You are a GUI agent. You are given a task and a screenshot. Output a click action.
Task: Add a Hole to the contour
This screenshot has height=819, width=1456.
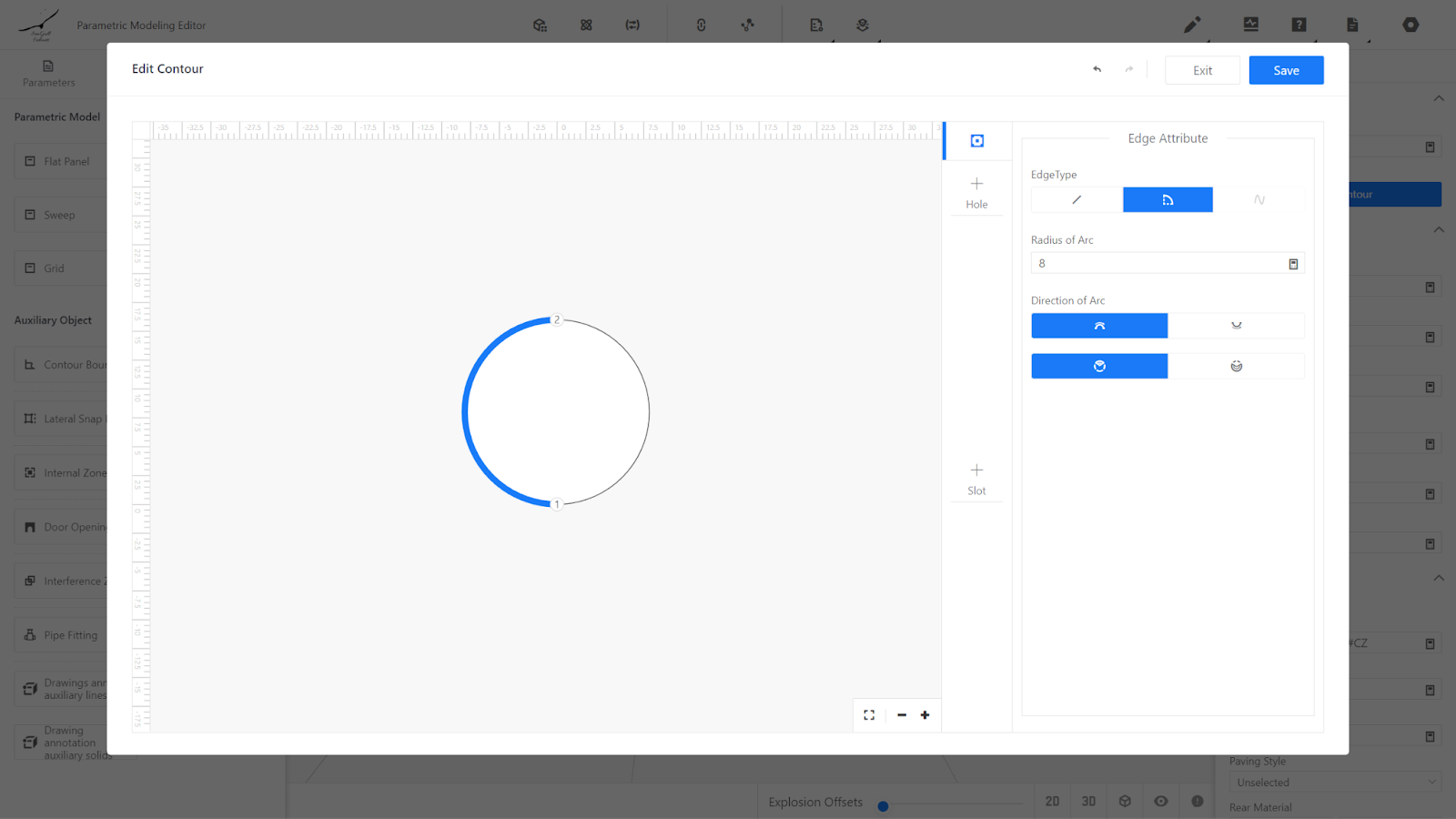point(976,192)
